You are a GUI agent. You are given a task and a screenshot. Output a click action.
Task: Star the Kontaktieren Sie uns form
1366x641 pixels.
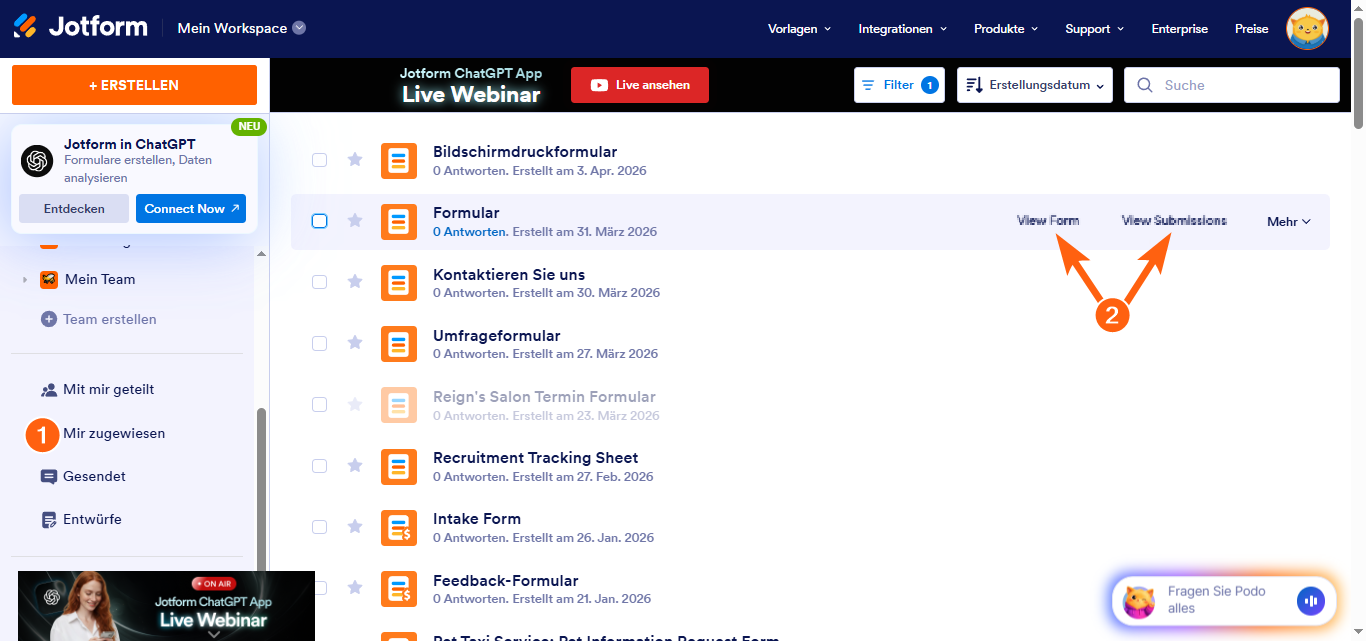pos(354,282)
